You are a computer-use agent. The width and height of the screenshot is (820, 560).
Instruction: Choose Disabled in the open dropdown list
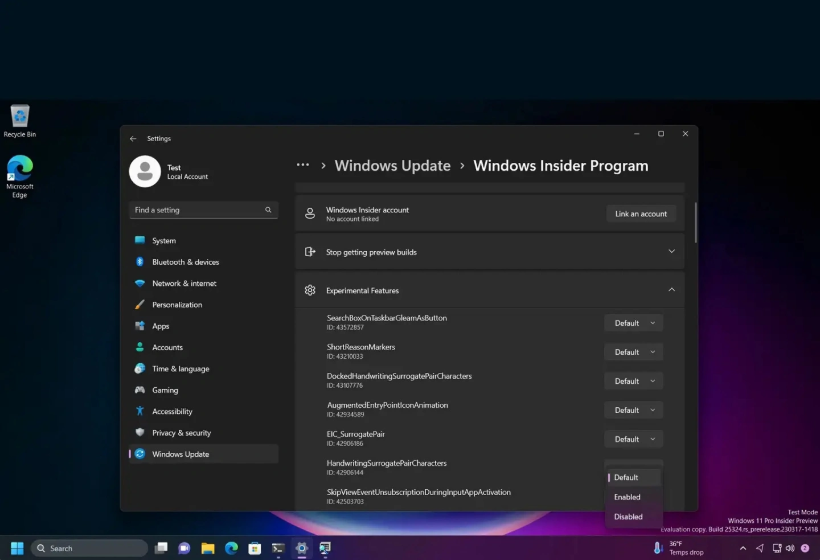(x=628, y=517)
